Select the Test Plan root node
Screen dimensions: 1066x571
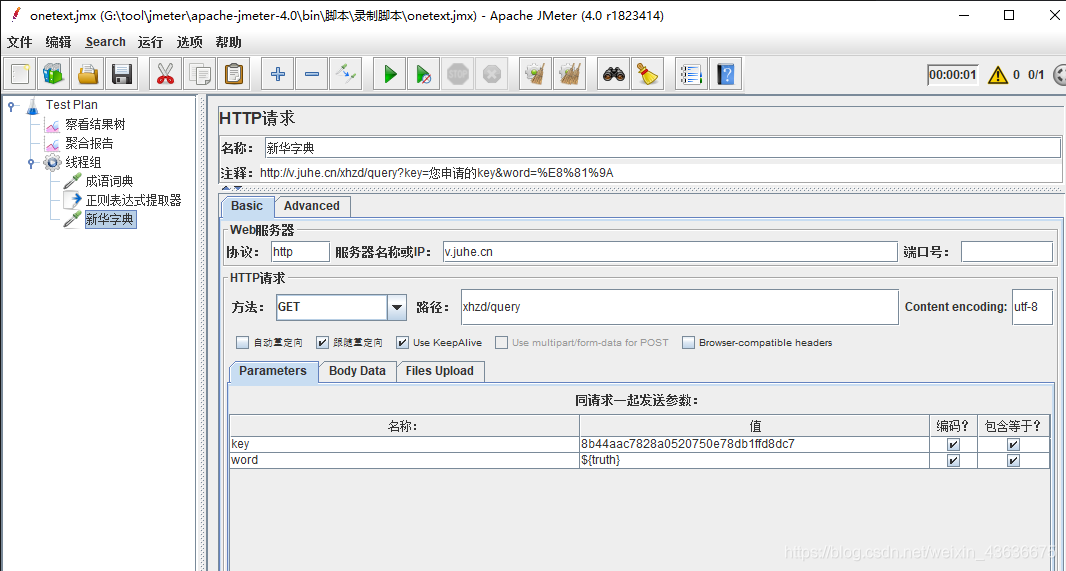71,105
